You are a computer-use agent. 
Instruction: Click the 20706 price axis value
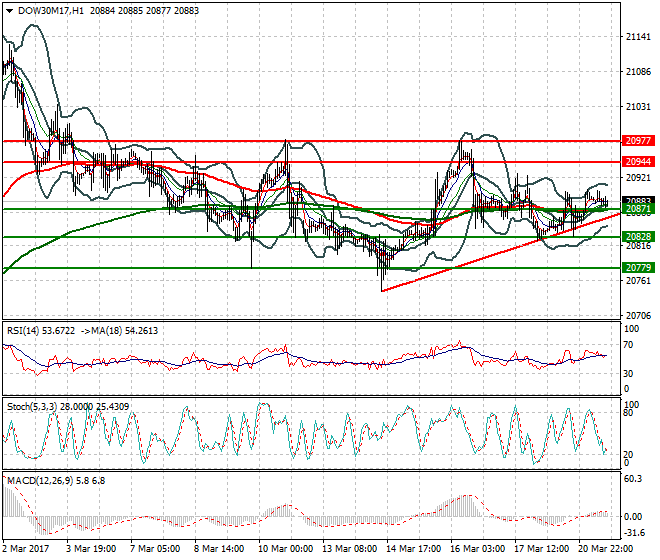638,315
